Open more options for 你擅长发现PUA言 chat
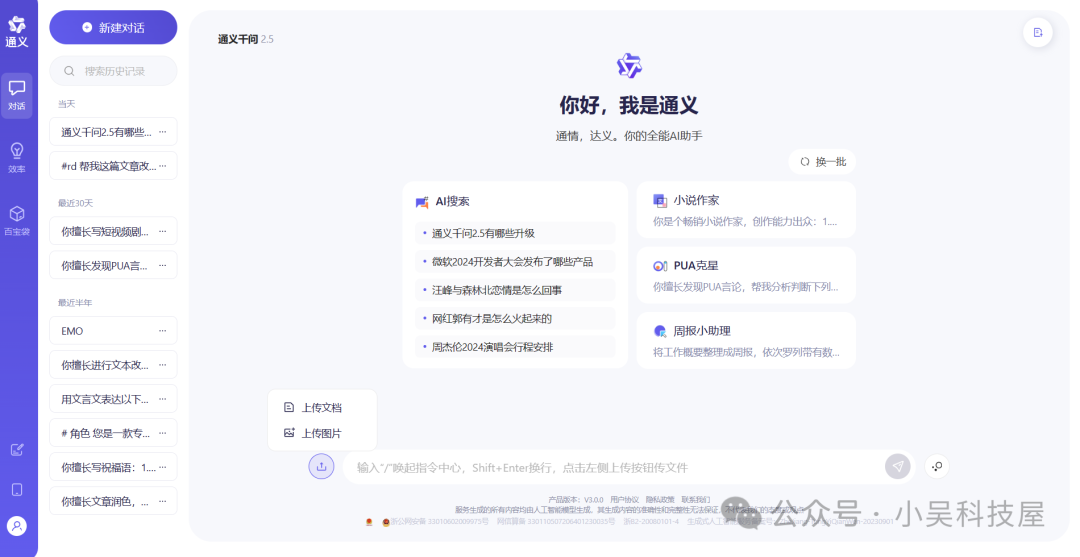The width and height of the screenshot is (1080, 557). pos(163,265)
